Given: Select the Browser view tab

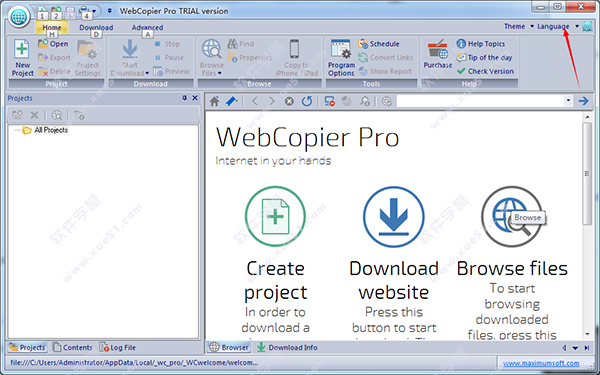Looking at the screenshot, I should (229, 347).
